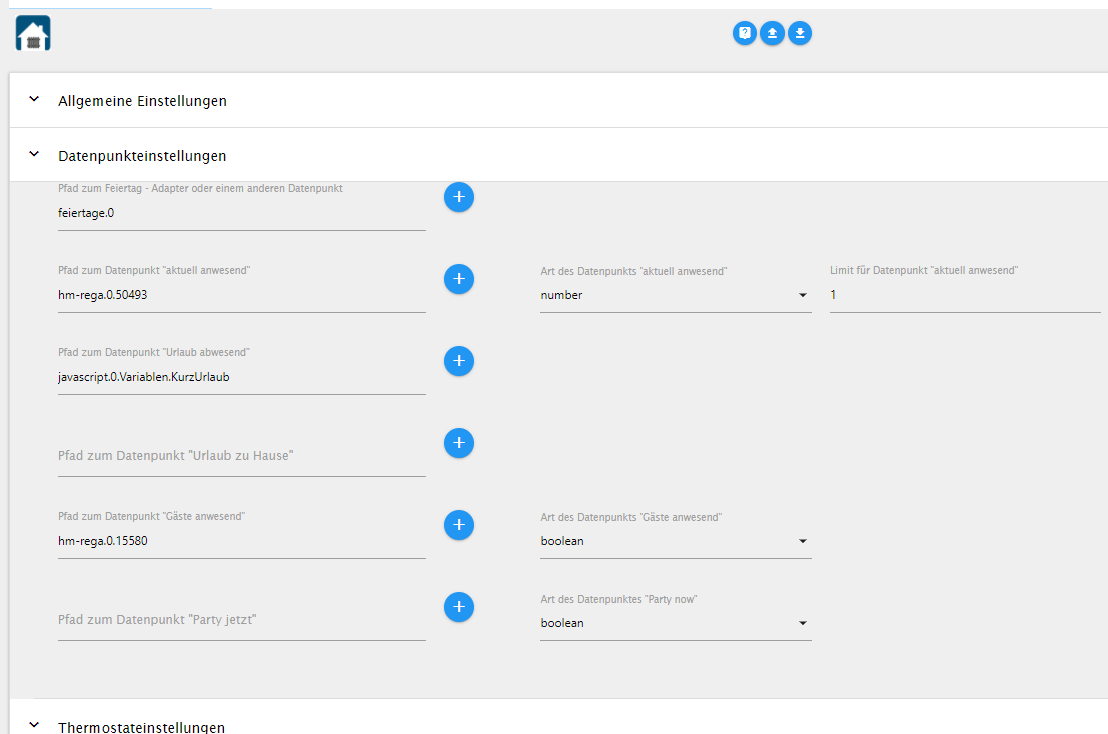Click label "Pfad zum Feiertag - Adapter oder einem anderen Datenpunkt"
1108x734 pixels.
tap(200, 189)
